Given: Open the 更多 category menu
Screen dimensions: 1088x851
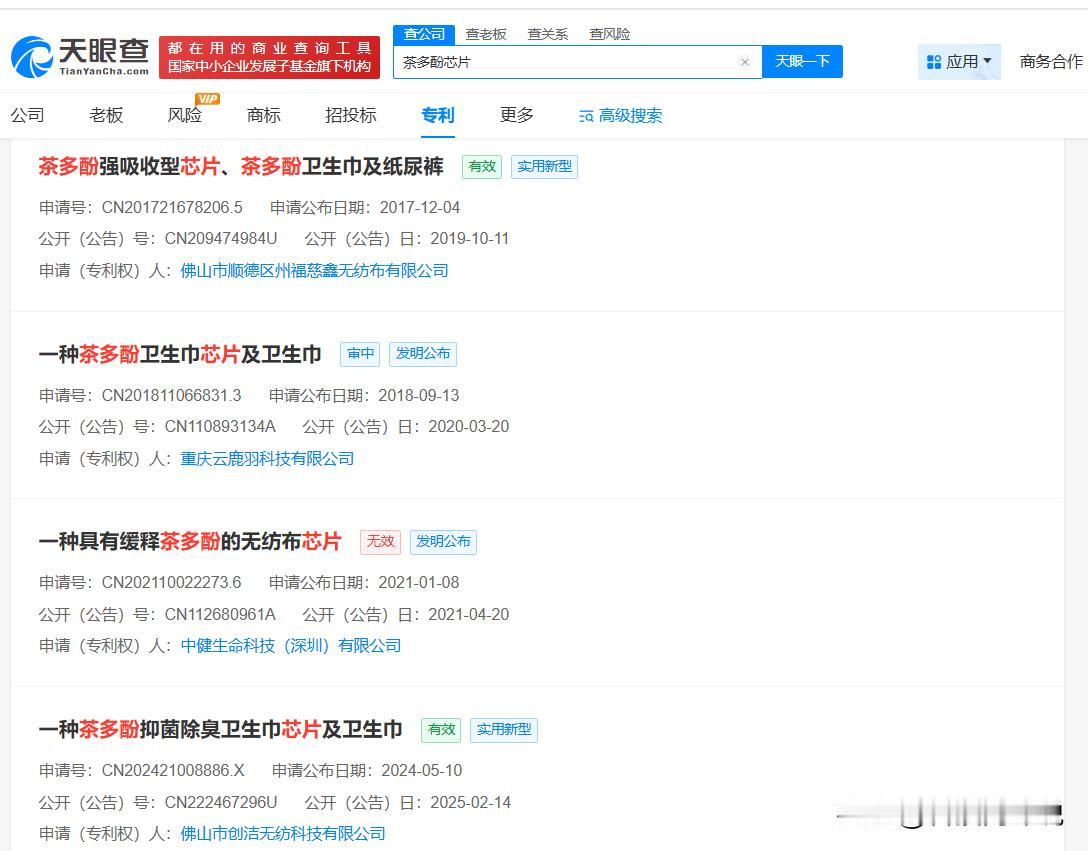Looking at the screenshot, I should pos(516,115).
